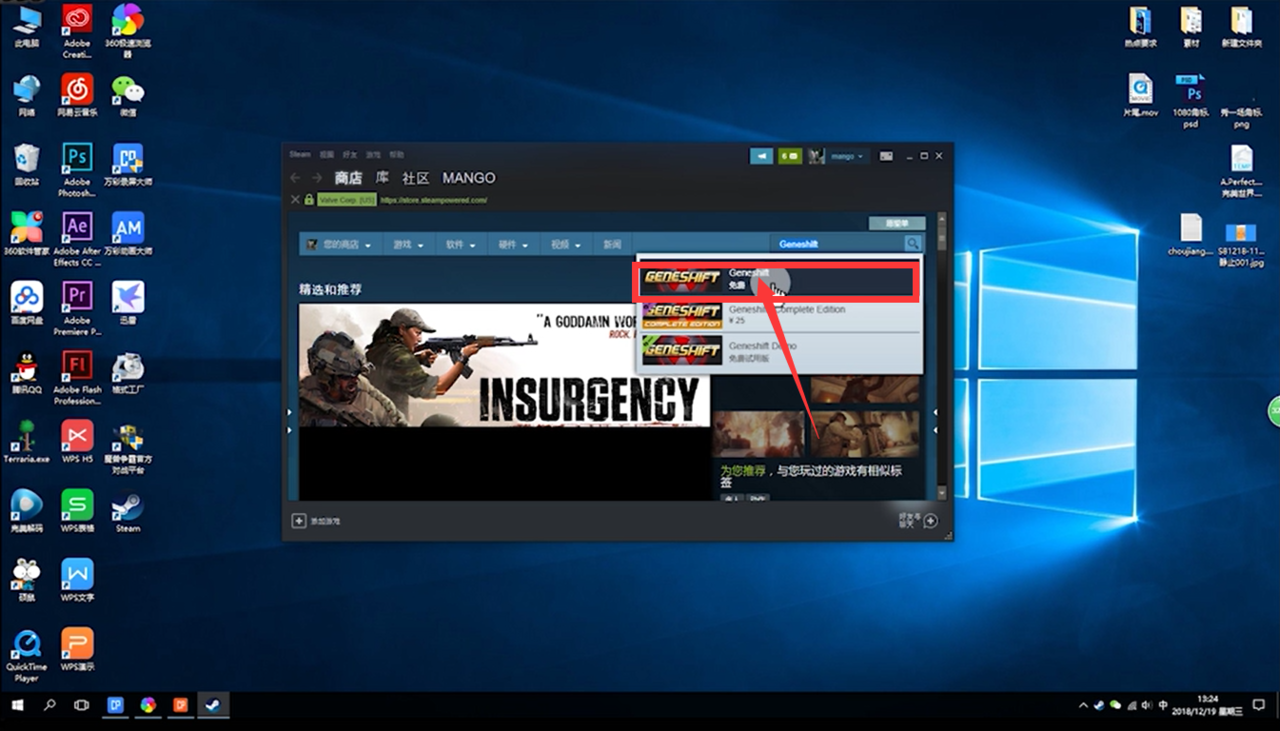Open the 好友 Friends menu
Viewport: 1280px width, 731px height.
pyautogui.click(x=350, y=155)
